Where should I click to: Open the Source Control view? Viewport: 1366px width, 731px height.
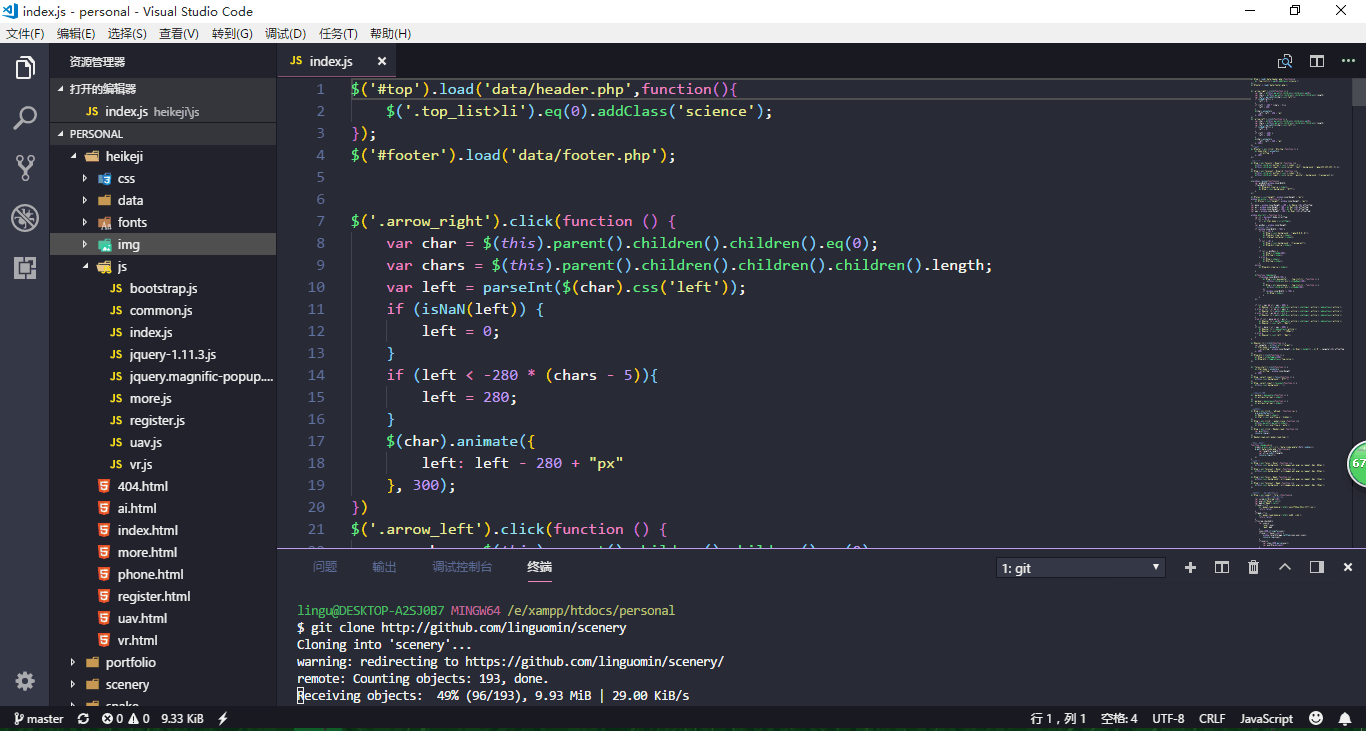click(x=25, y=168)
